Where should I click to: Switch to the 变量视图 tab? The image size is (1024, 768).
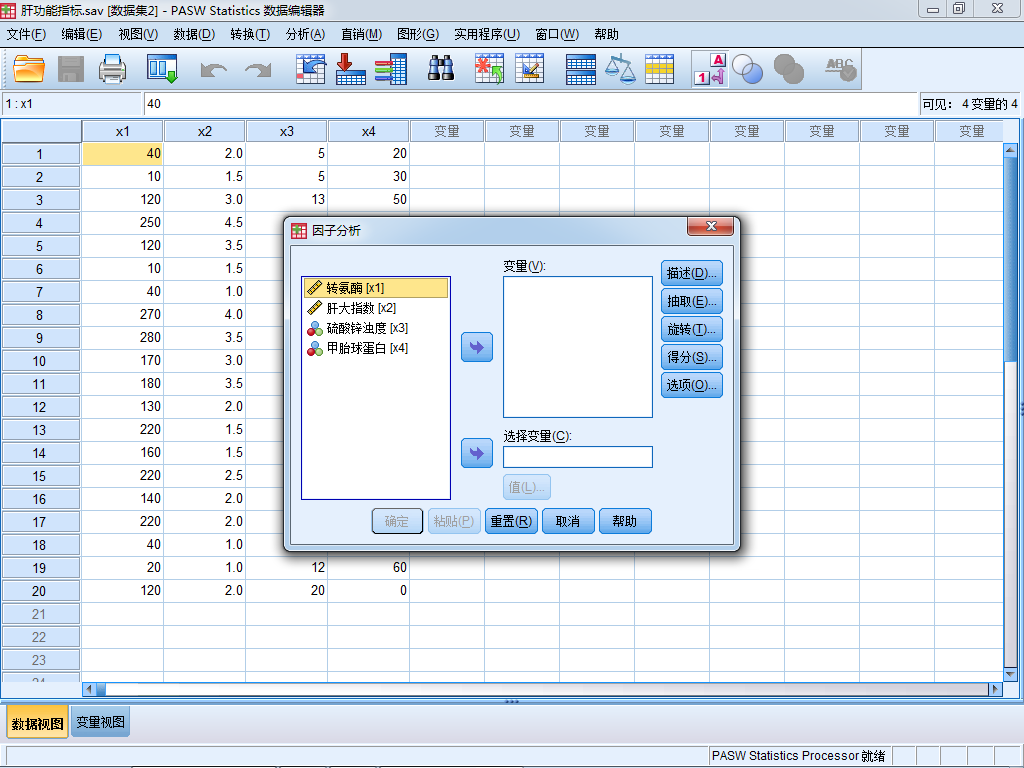coord(101,722)
